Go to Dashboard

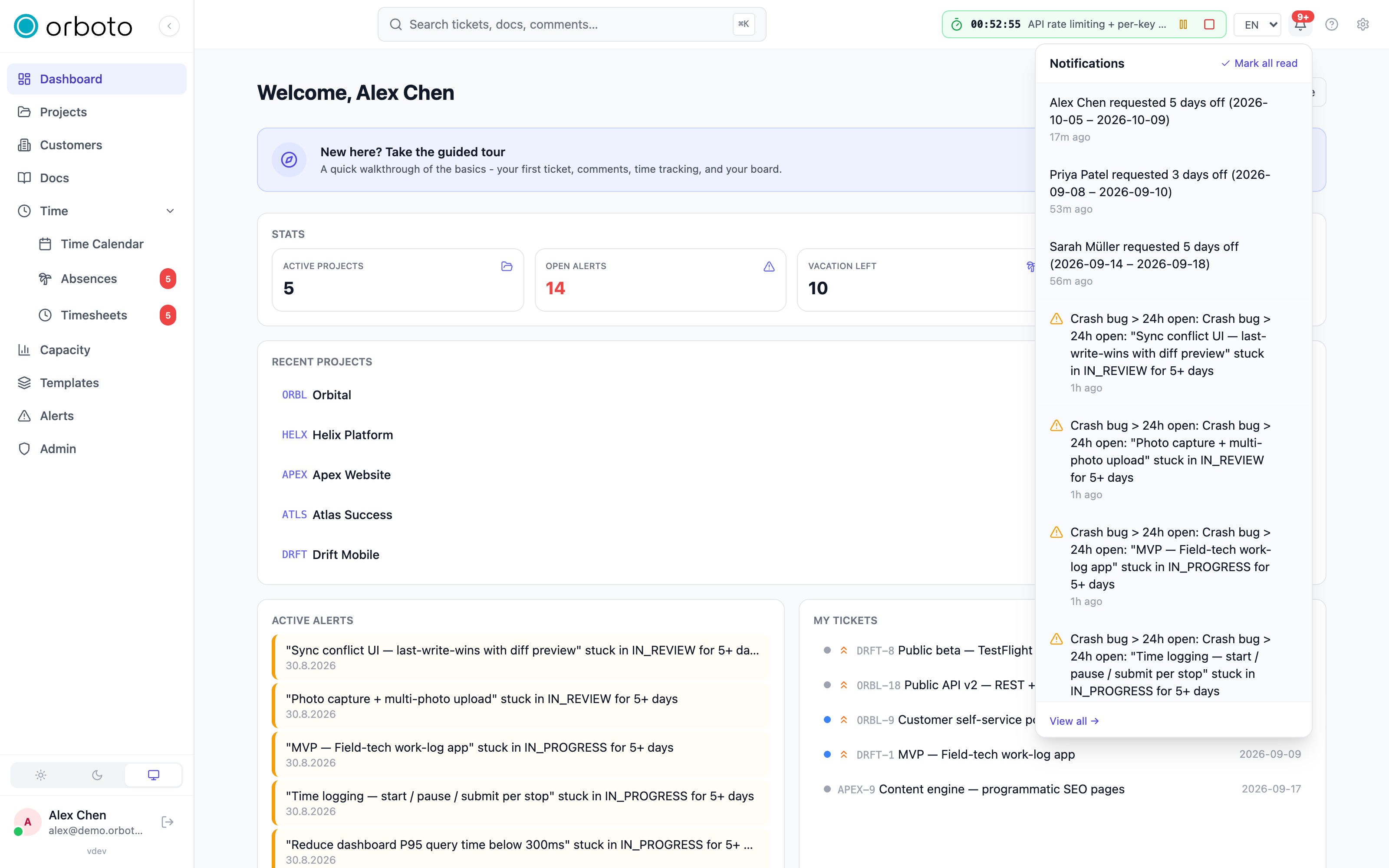click(96, 79)
